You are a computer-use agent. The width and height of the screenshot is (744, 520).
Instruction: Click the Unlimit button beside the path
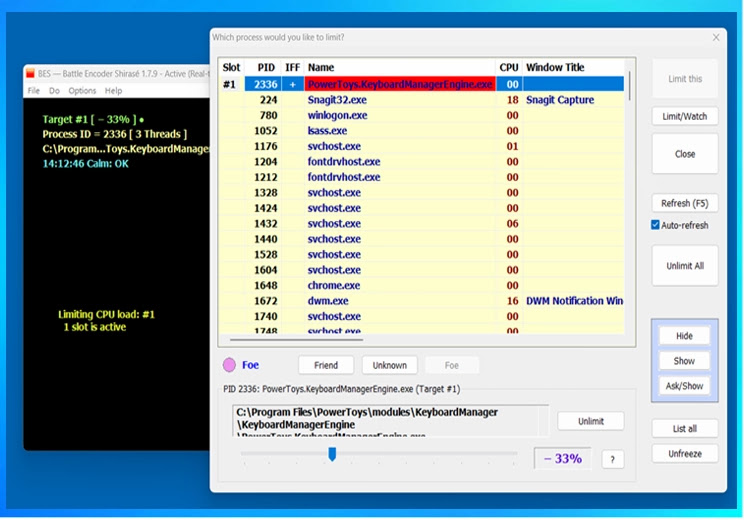[591, 421]
